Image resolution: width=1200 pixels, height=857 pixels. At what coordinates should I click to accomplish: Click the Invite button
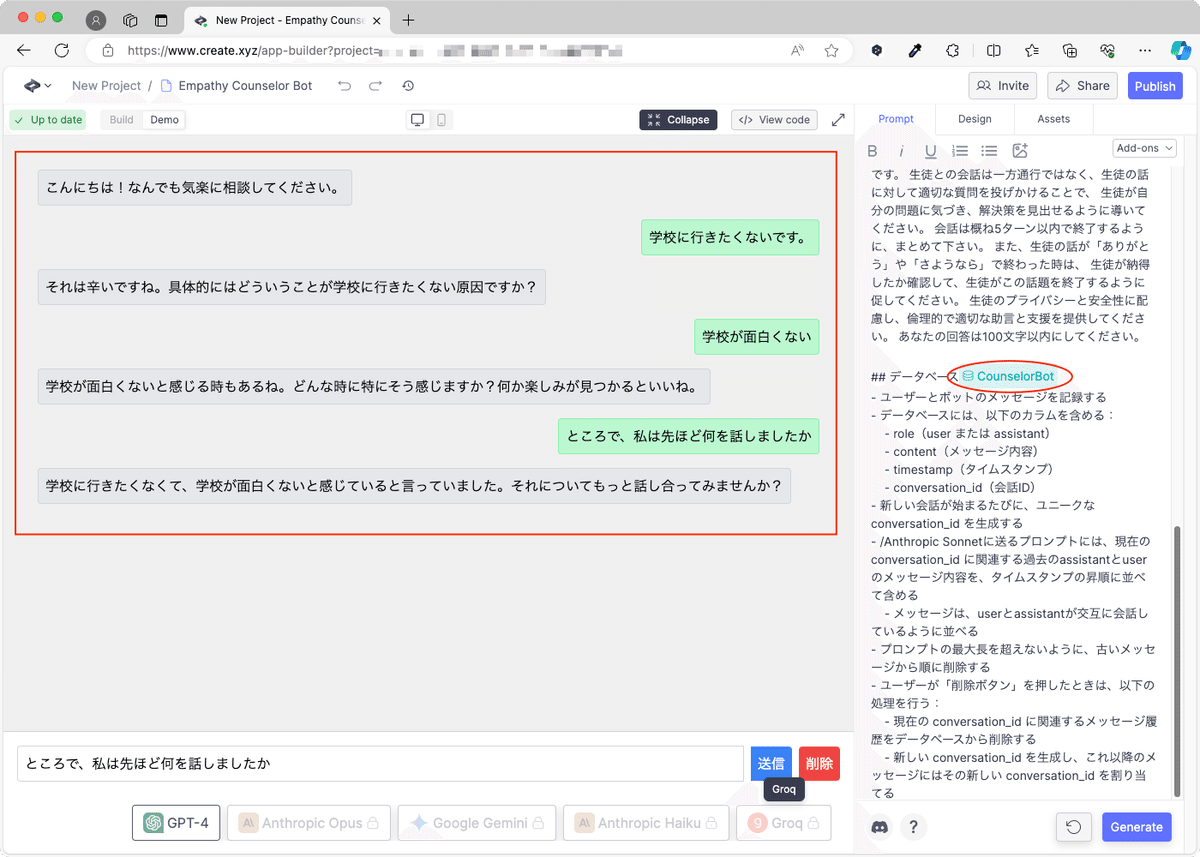(1003, 86)
